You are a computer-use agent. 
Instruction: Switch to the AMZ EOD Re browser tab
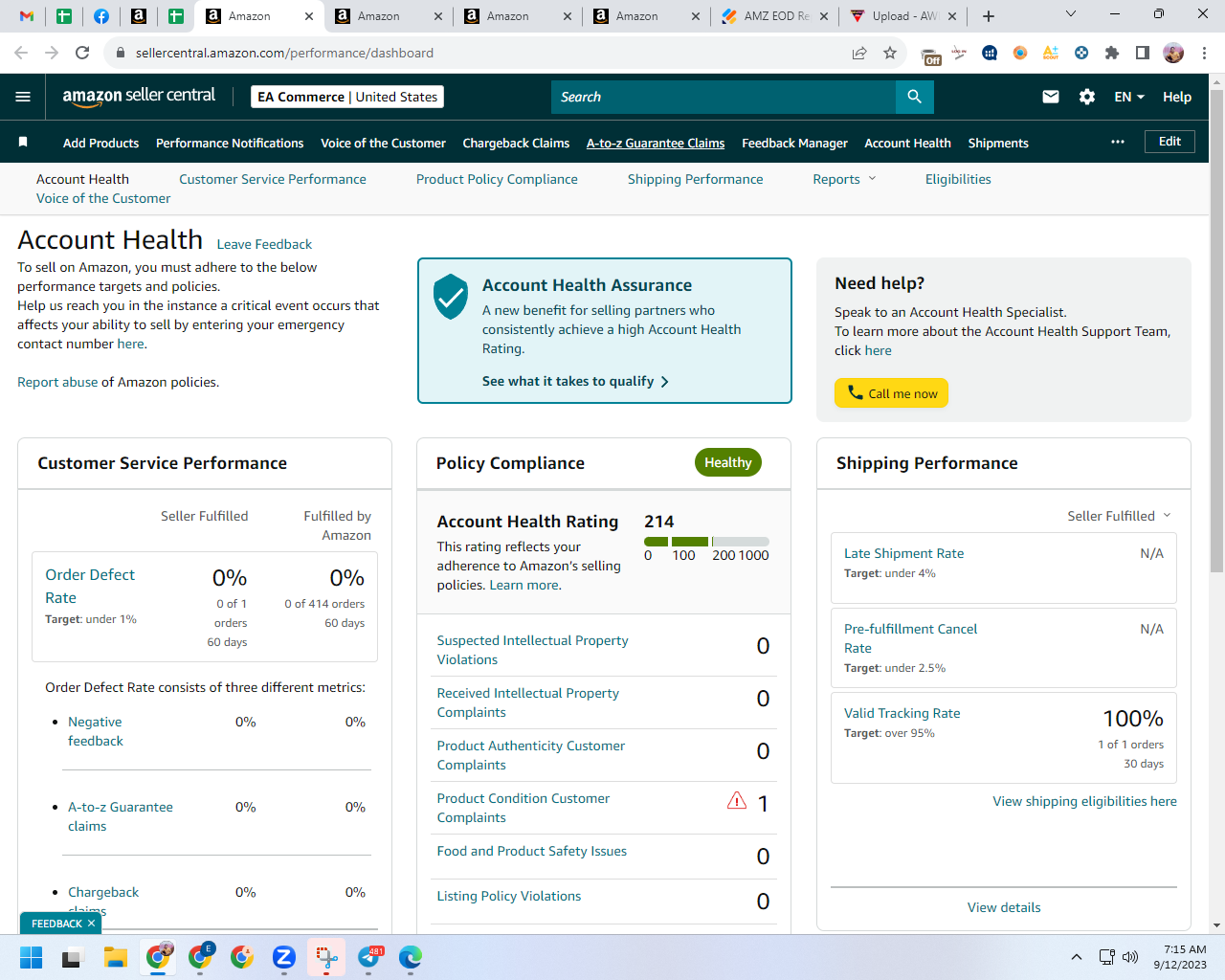coord(776,16)
